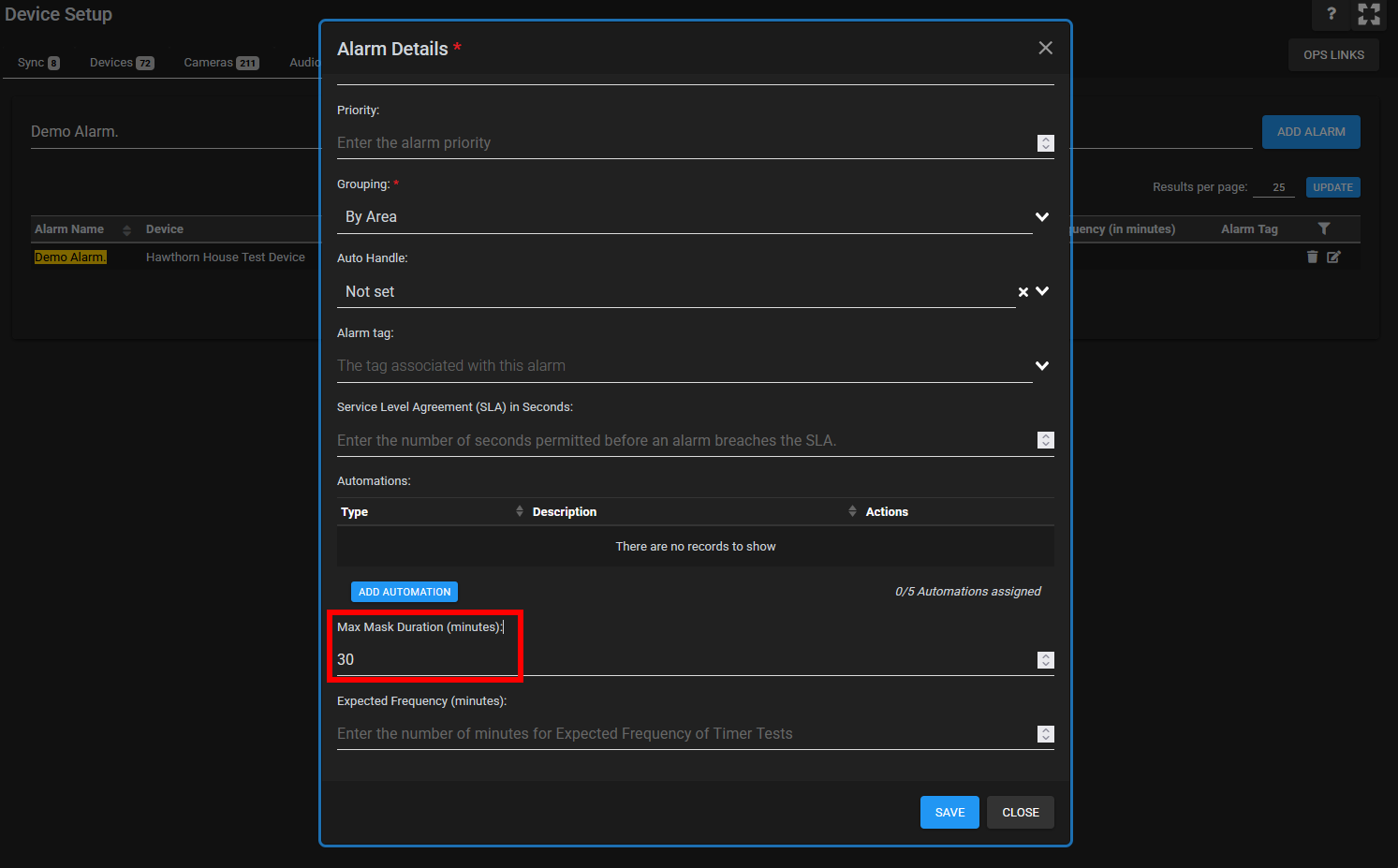Image resolution: width=1398 pixels, height=868 pixels.
Task: Switch to the Devices tab
Action: tap(121, 63)
